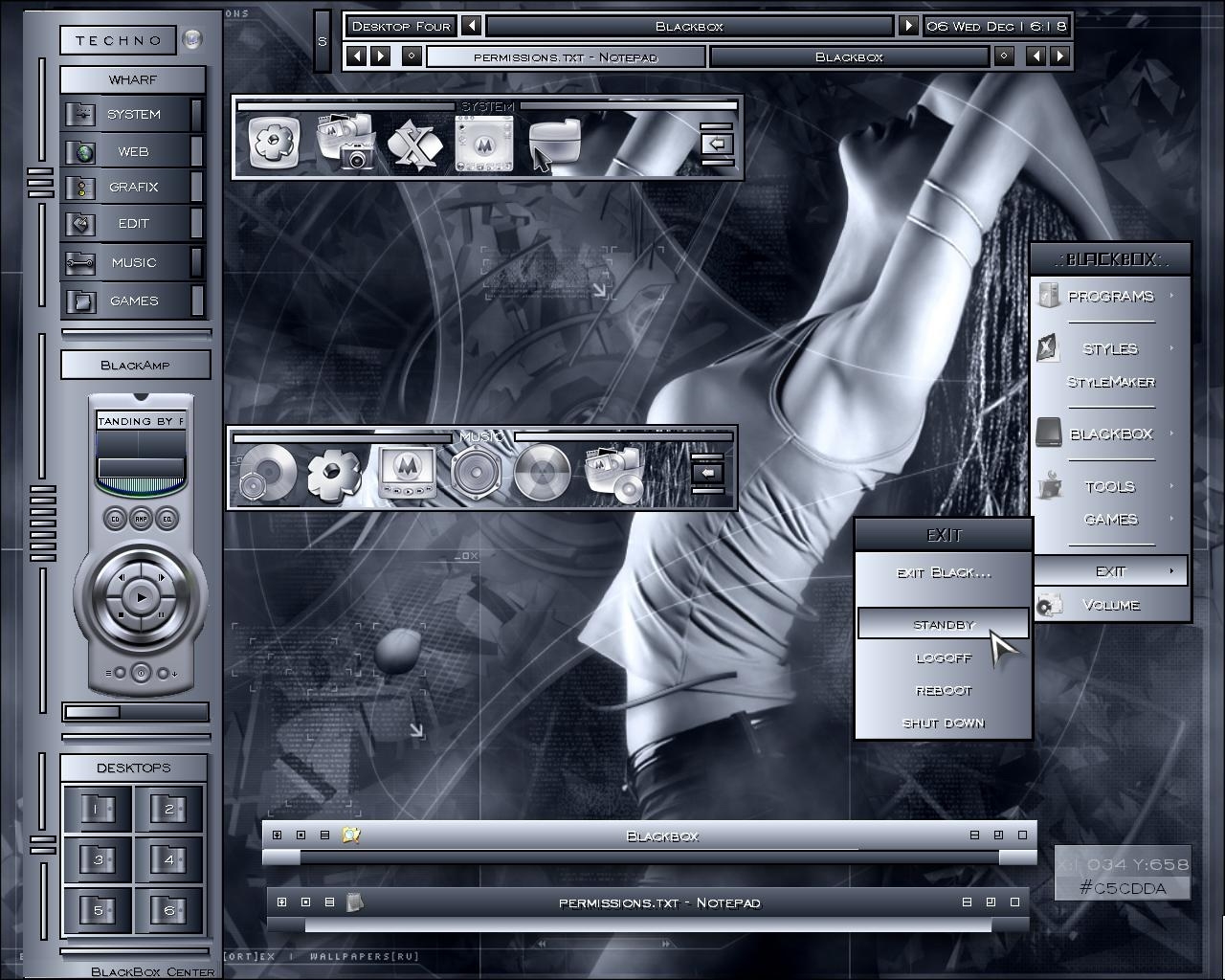
Task: Click the CD button on BlackAmp
Action: [115, 519]
